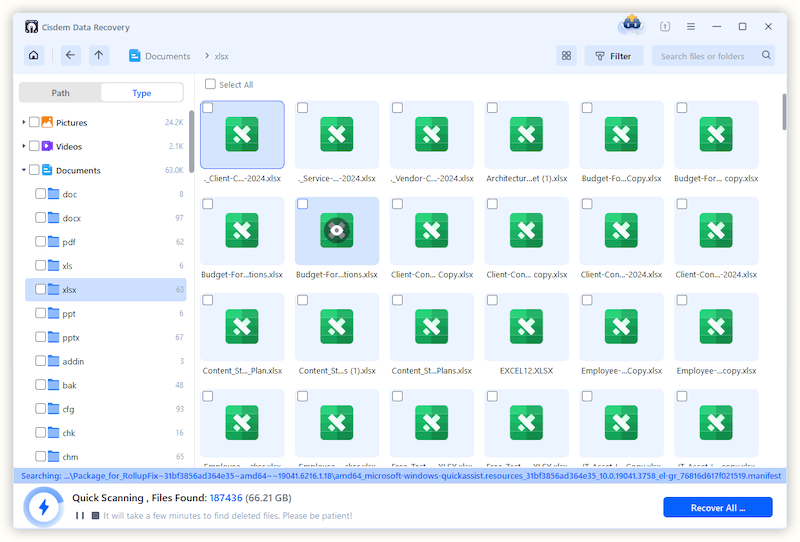Switch to the Path tab
Image resolution: width=800 pixels, height=542 pixels.
(x=60, y=92)
